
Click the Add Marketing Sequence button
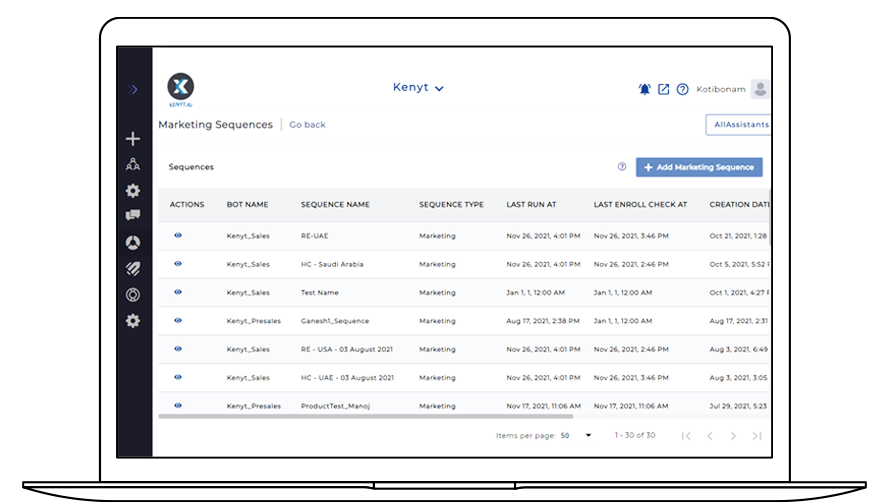click(x=699, y=168)
